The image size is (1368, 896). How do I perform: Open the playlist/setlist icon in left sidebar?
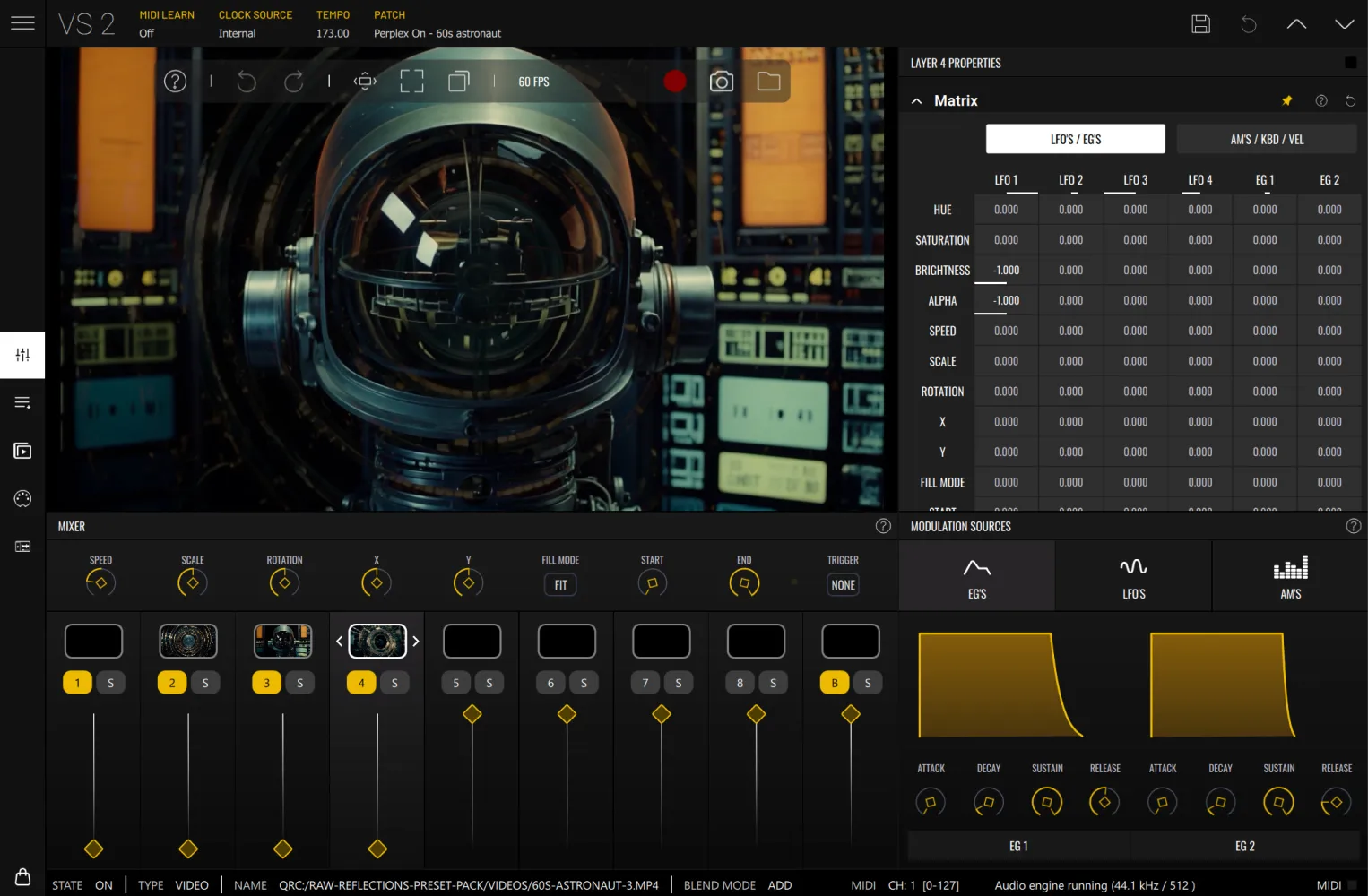[22, 402]
